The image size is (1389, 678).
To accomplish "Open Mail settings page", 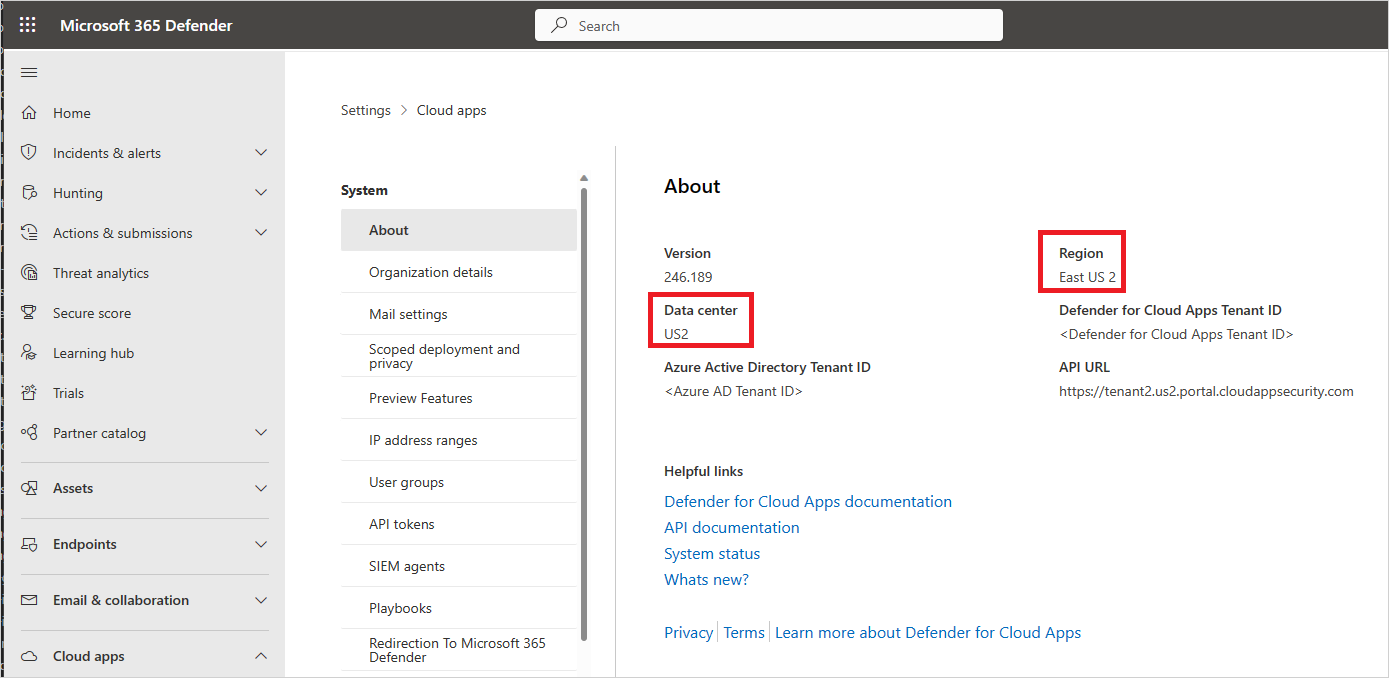I will click(459, 314).
